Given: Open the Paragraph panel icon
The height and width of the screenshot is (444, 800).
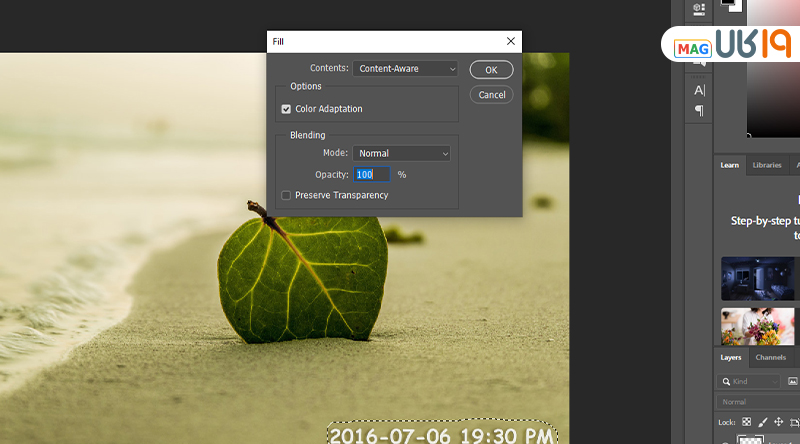Looking at the screenshot, I should pos(699,111).
